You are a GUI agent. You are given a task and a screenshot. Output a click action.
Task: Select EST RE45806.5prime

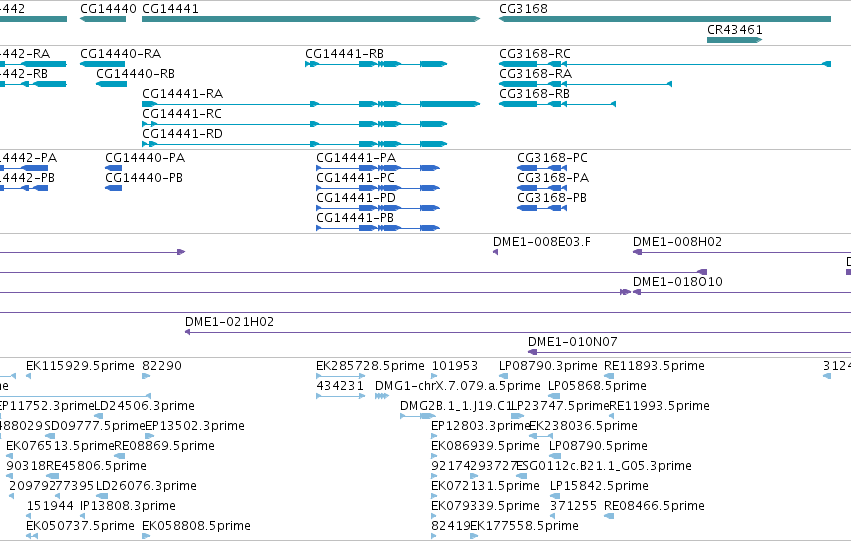52,476
